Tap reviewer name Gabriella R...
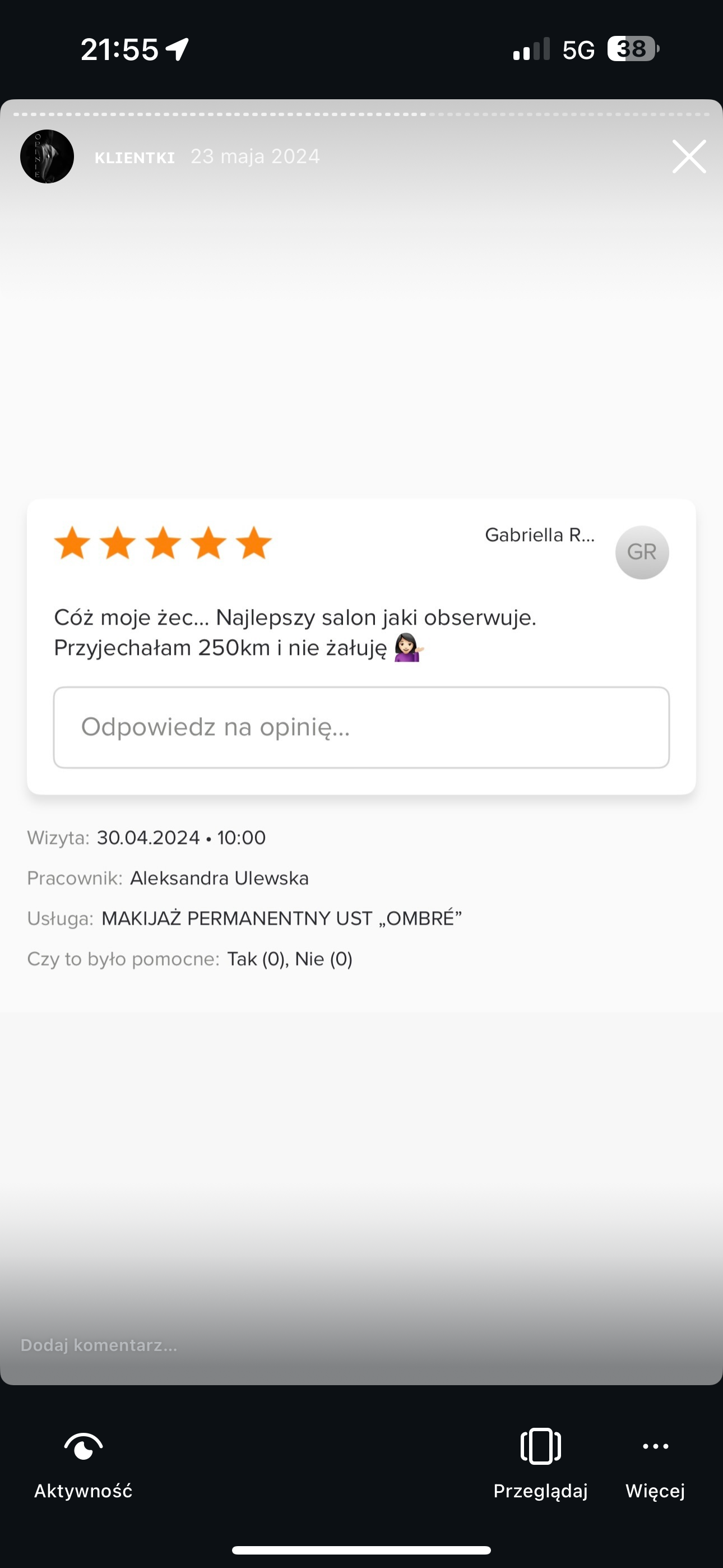 pyautogui.click(x=539, y=535)
